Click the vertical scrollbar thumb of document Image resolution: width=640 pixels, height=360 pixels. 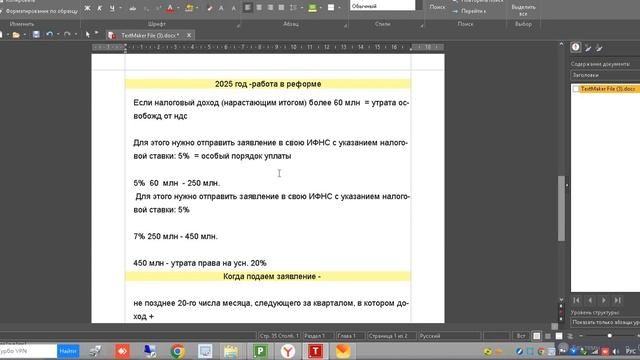[561, 208]
